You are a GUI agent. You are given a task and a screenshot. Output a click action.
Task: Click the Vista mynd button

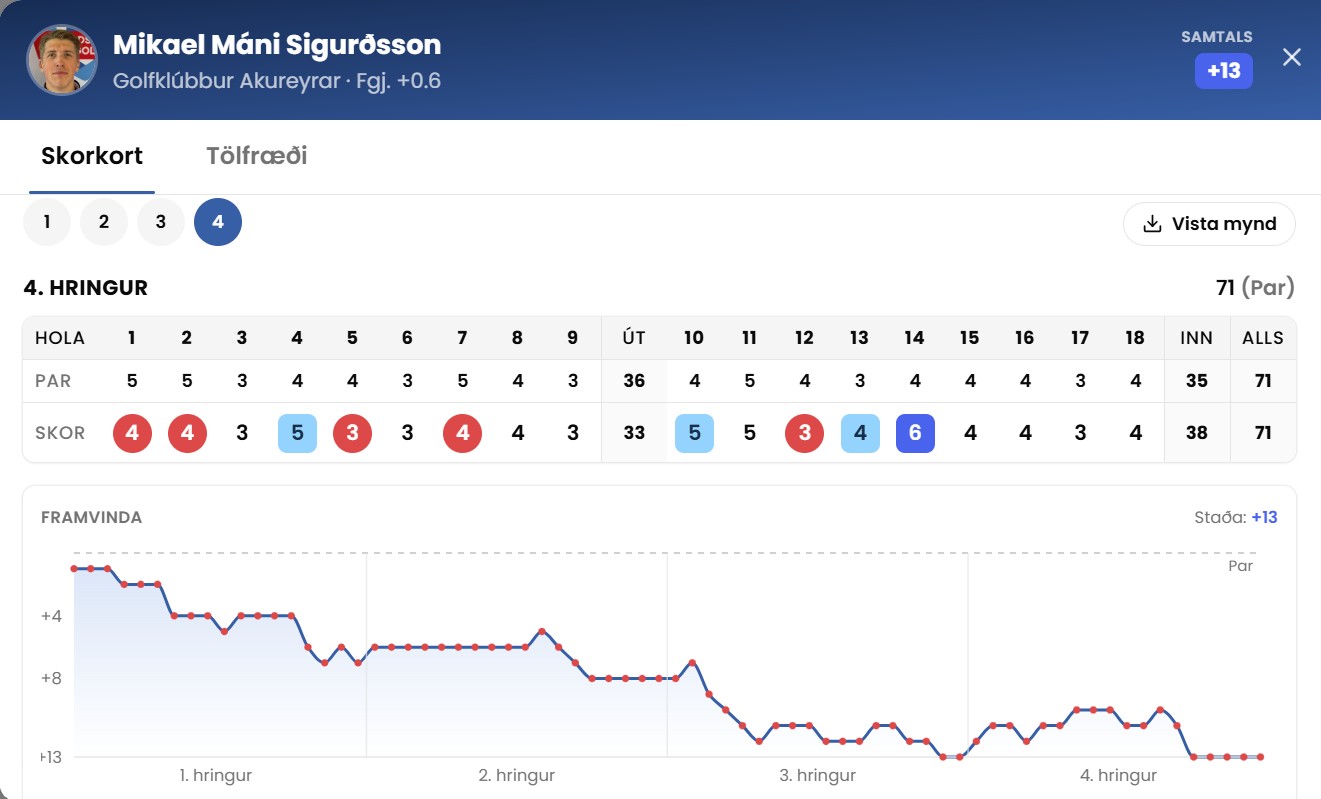click(x=1209, y=223)
